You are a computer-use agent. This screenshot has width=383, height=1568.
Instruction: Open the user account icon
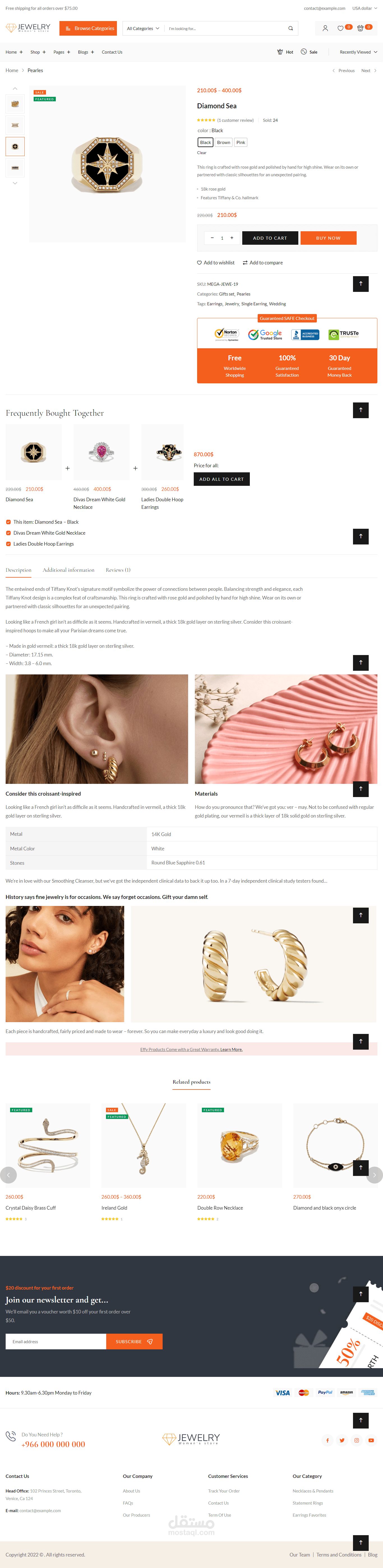click(x=325, y=28)
